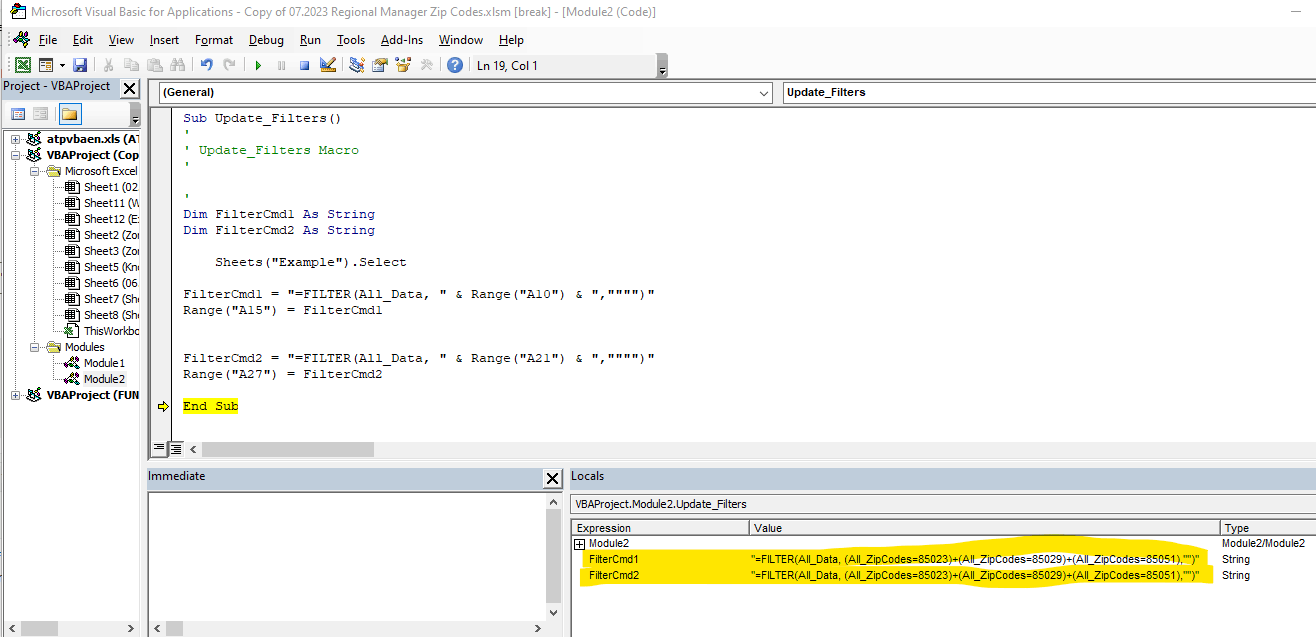
Task: Select Sheet1 in project tree
Action: click(101, 187)
